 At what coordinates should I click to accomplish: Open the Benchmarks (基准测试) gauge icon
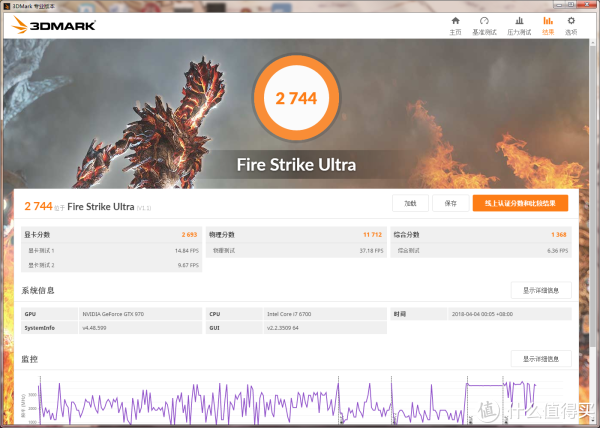(484, 21)
